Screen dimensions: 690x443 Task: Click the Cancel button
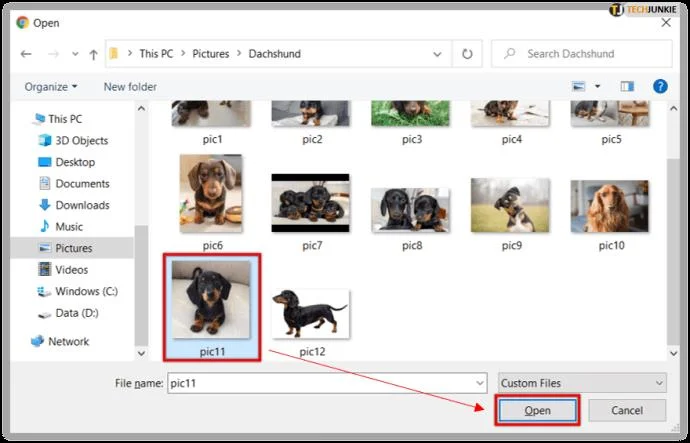click(x=627, y=410)
